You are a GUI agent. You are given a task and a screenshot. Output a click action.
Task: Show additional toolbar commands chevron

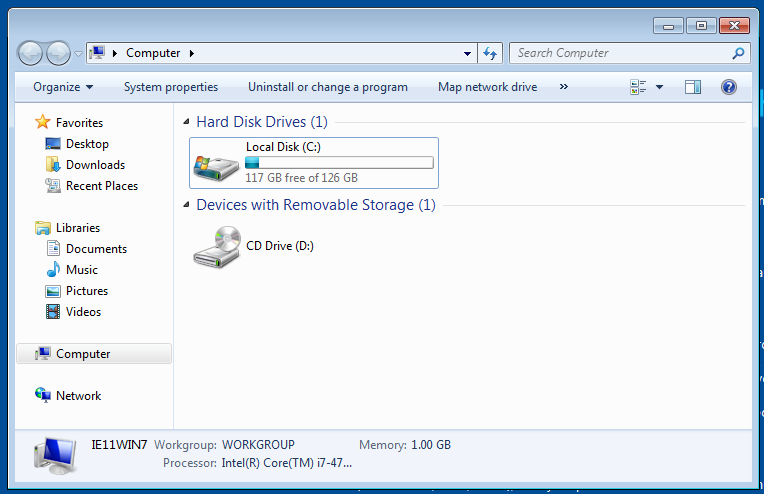564,87
